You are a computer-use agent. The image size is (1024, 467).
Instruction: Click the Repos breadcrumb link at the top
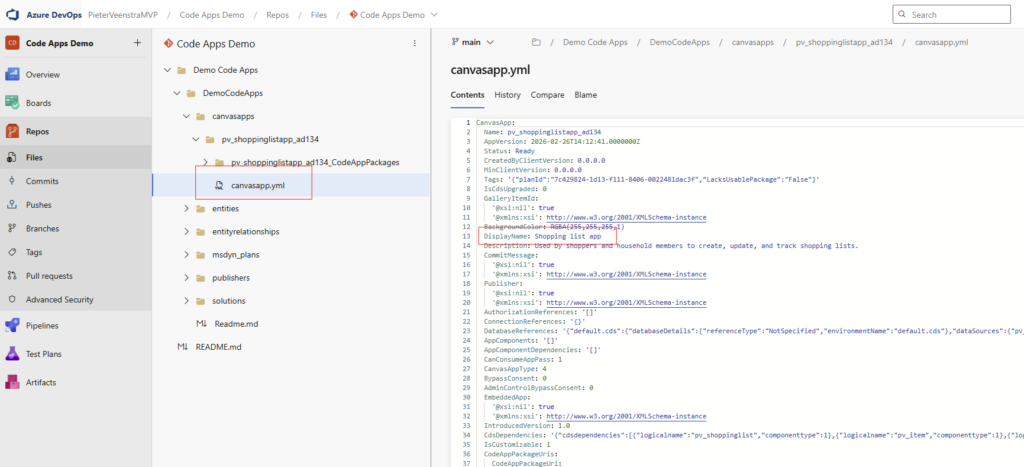point(278,14)
